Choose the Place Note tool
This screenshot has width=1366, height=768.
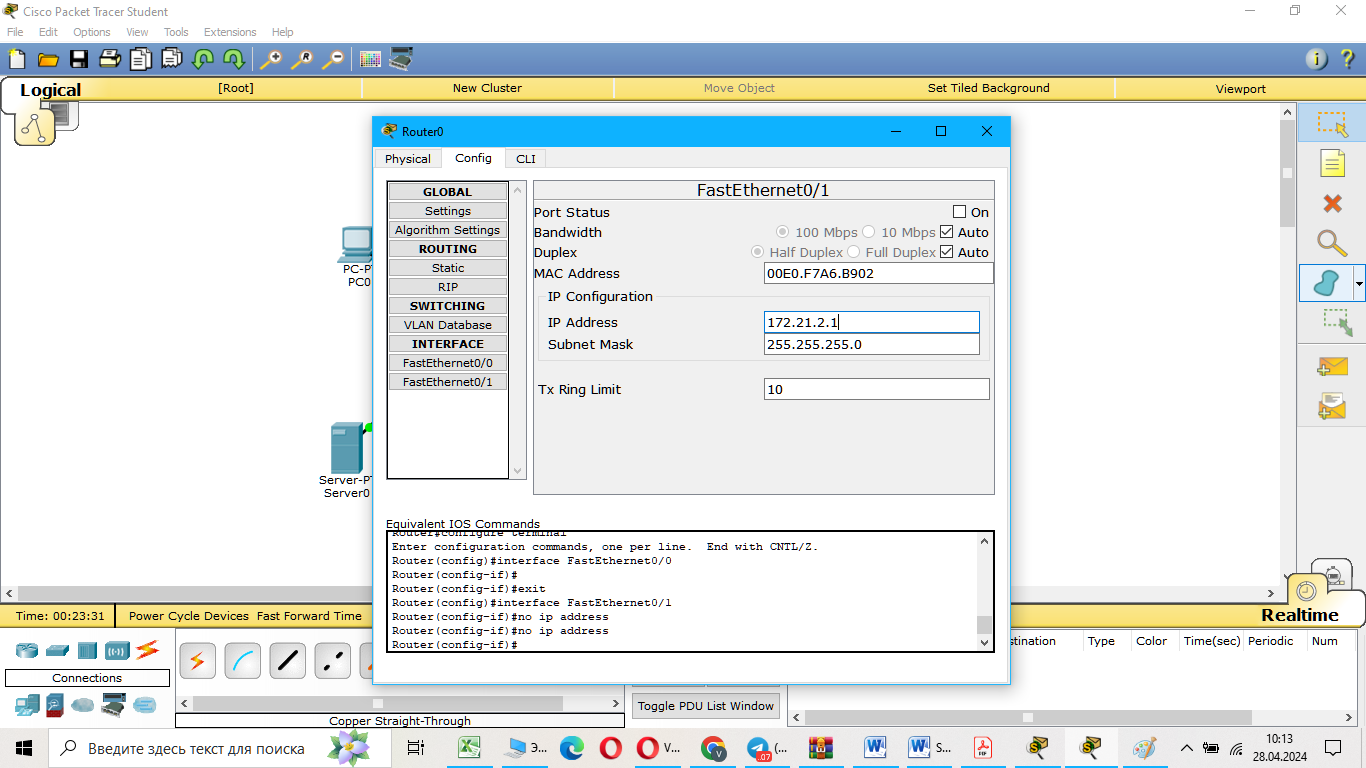point(1332,163)
